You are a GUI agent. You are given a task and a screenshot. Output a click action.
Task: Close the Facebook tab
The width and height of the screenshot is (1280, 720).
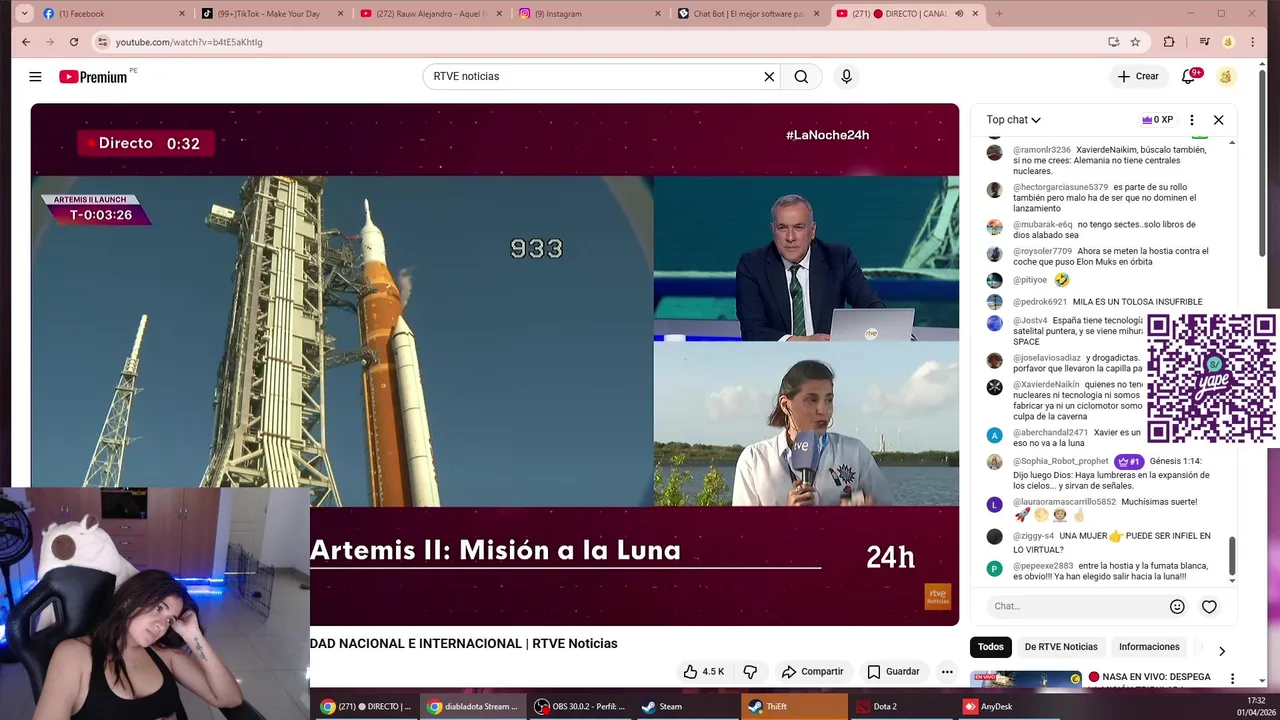(182, 14)
